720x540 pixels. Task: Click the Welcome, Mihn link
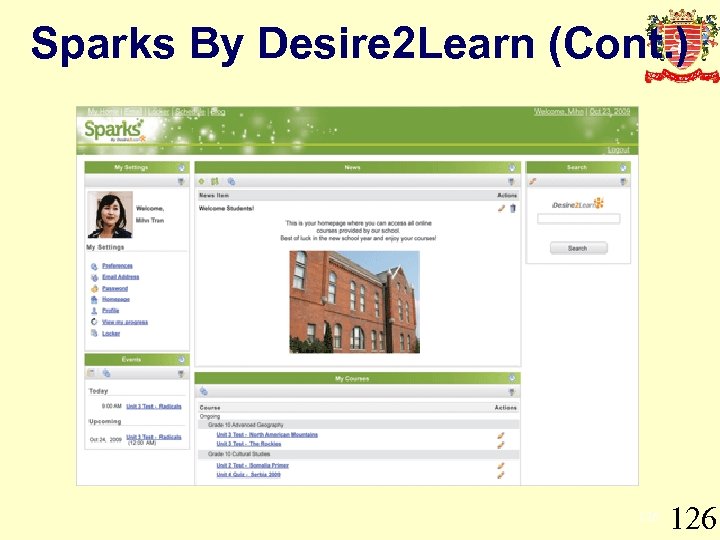point(559,112)
